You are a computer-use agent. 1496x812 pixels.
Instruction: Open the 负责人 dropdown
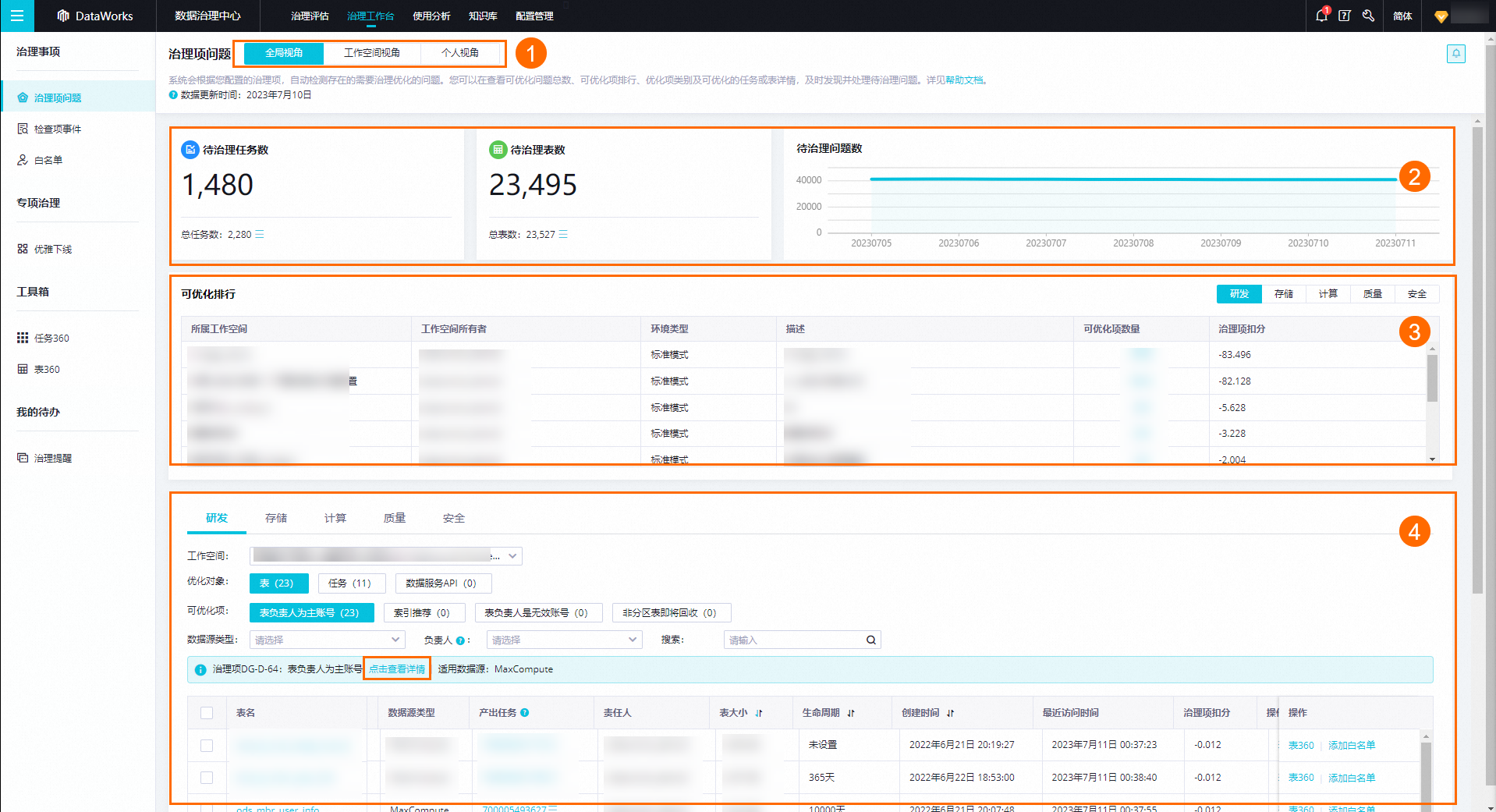click(564, 640)
